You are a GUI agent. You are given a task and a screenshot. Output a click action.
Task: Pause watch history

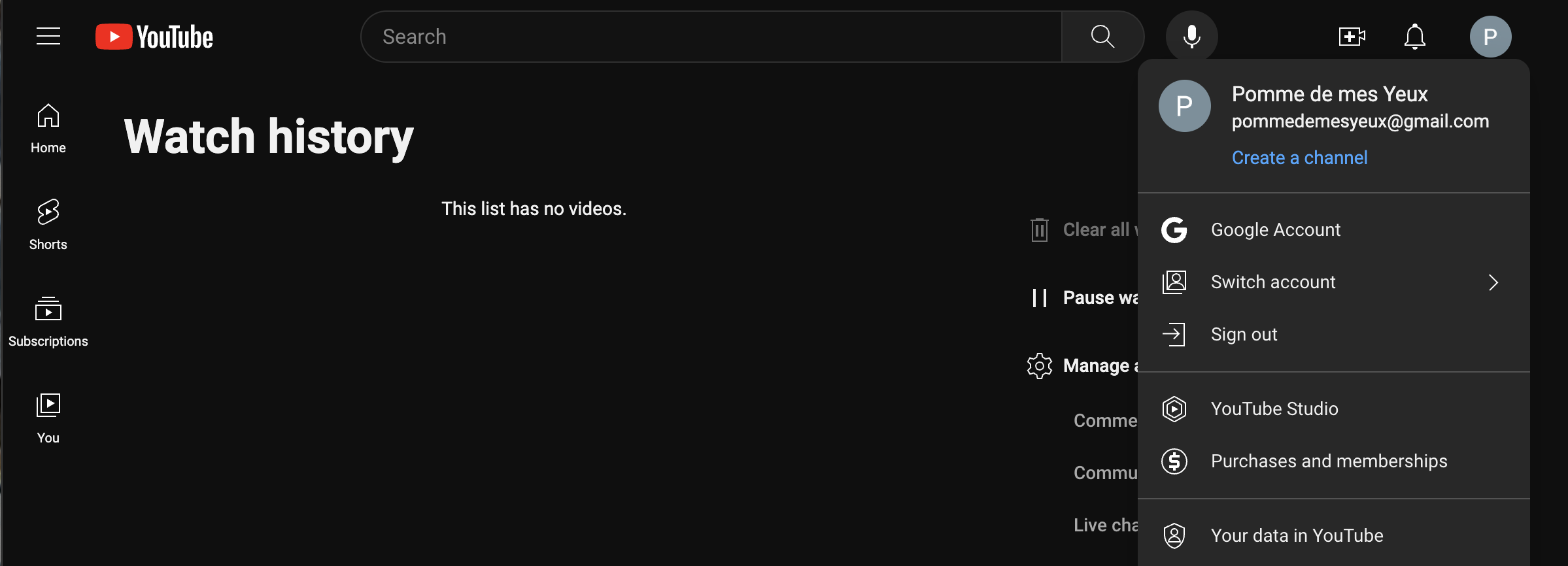[1083, 298]
